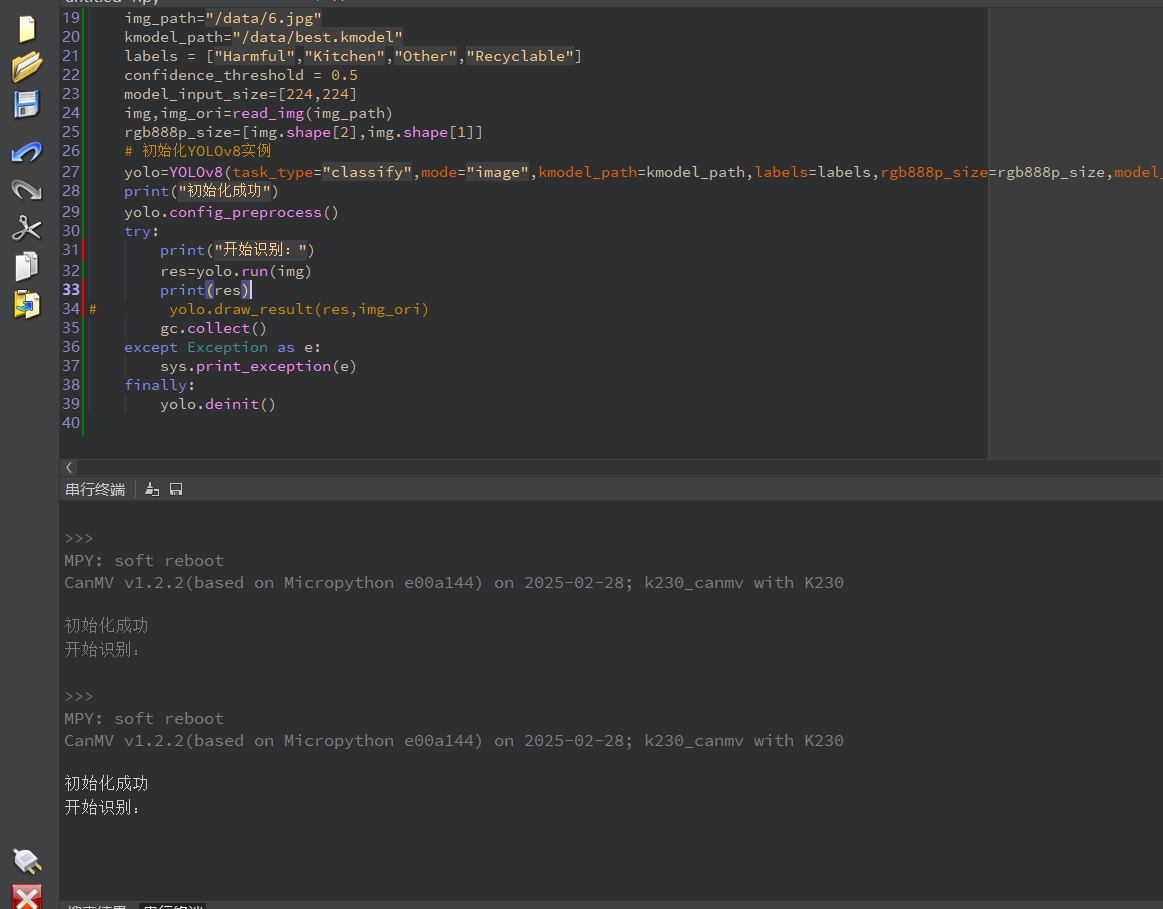The image size is (1163, 909).
Task: Click the comment "# 初始化YOLOv8实例"
Action: [198, 151]
